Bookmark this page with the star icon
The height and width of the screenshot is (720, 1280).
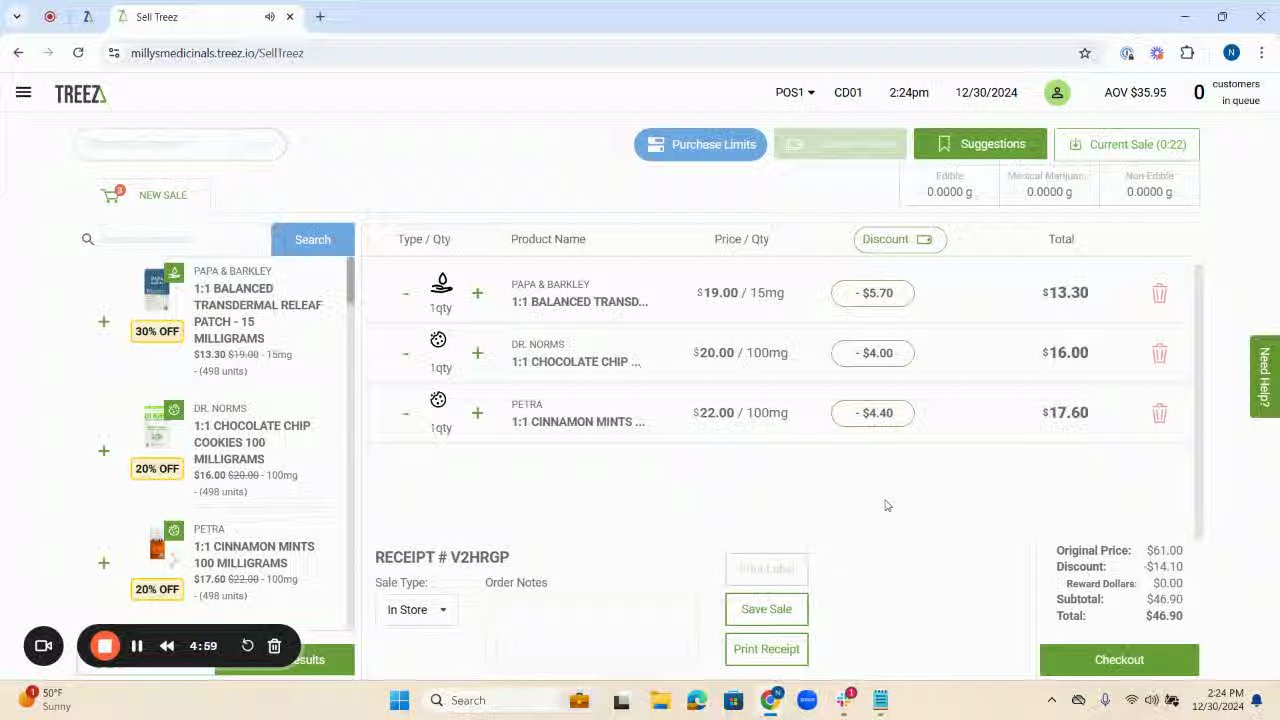(1085, 53)
